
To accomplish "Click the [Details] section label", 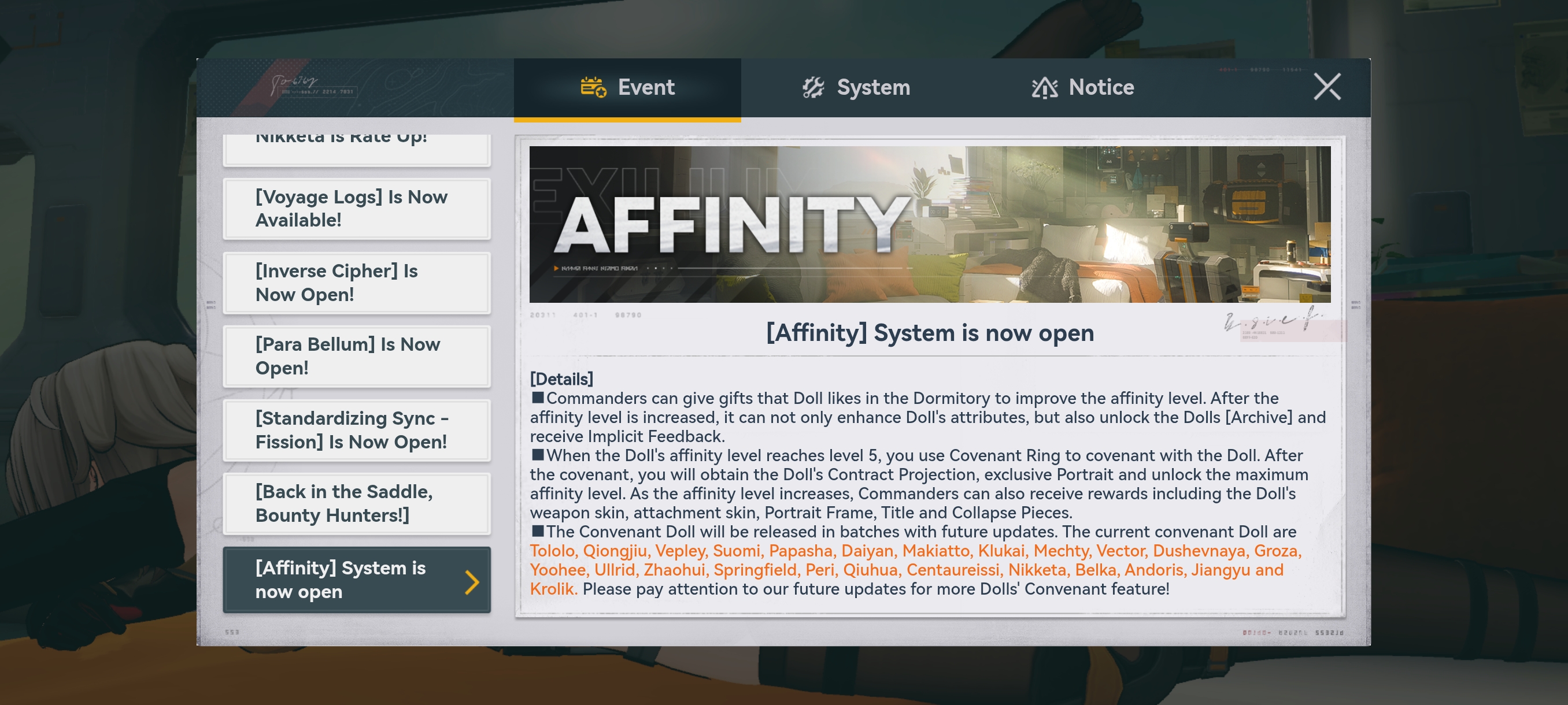I will point(561,379).
